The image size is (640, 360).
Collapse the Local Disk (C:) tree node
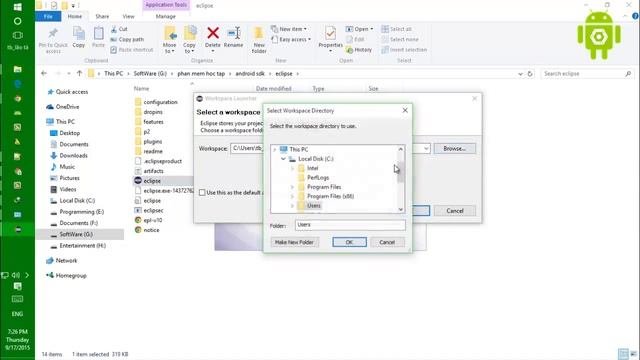click(283, 159)
